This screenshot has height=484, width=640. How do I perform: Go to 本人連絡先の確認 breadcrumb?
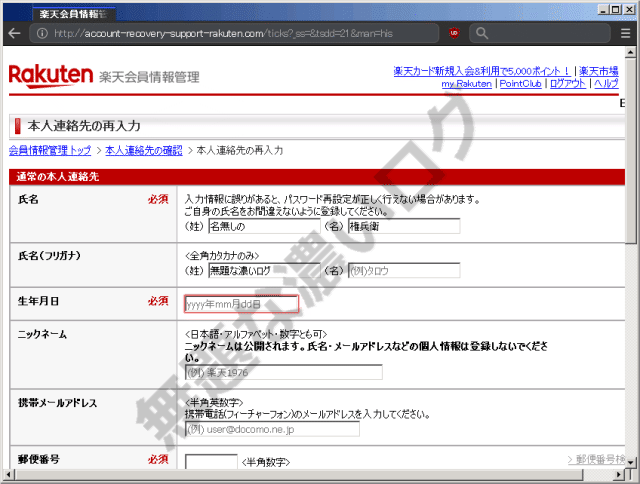tap(144, 150)
